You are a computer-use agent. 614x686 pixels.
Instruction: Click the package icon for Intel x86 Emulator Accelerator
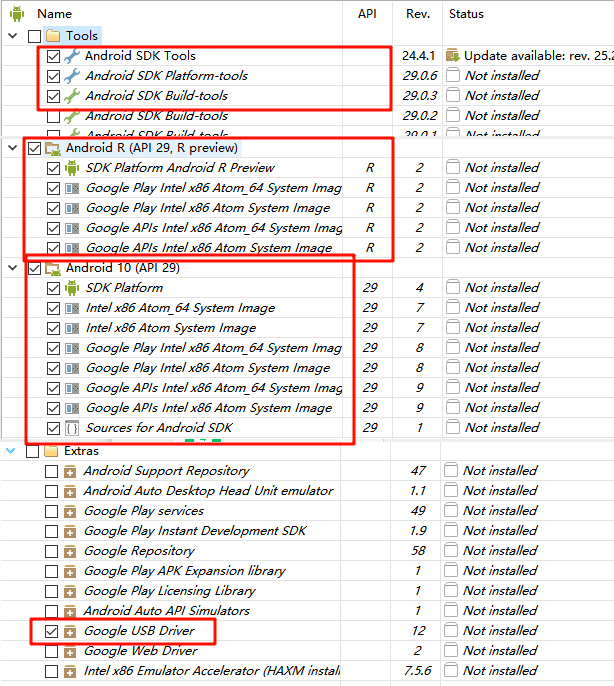(70, 671)
